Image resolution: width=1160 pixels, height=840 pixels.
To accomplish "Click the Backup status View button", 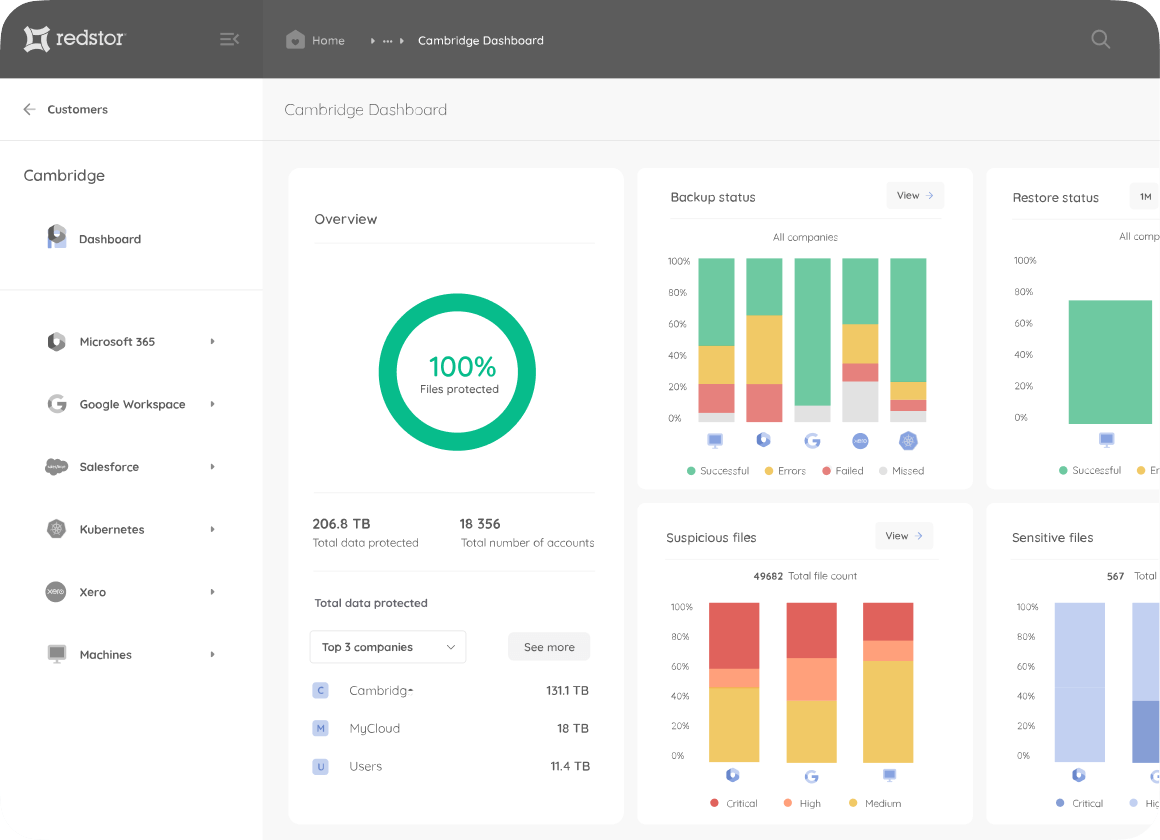I will pos(915,195).
